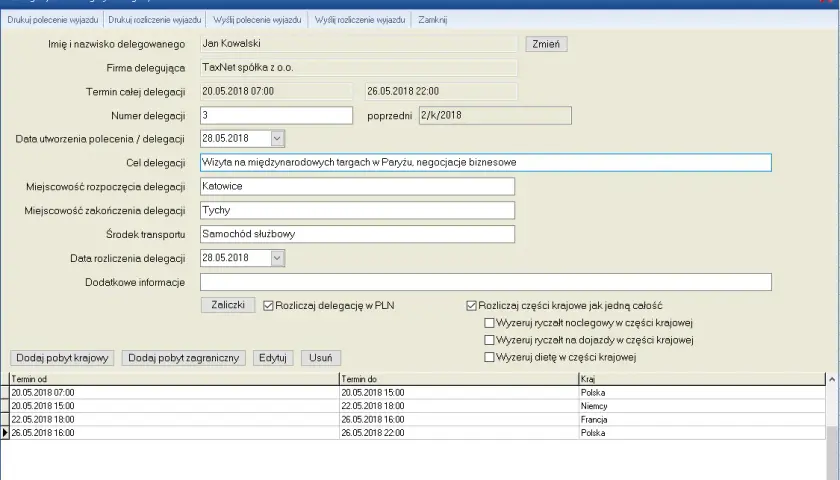Click the Jan Kowalski name field

(x=359, y=44)
